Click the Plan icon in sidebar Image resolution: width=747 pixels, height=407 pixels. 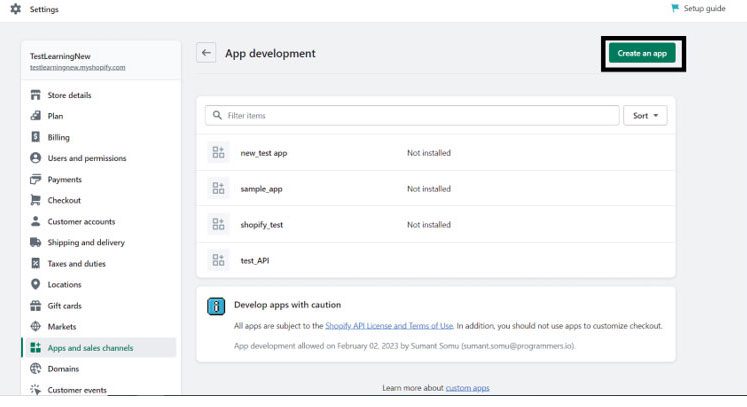(x=36, y=116)
